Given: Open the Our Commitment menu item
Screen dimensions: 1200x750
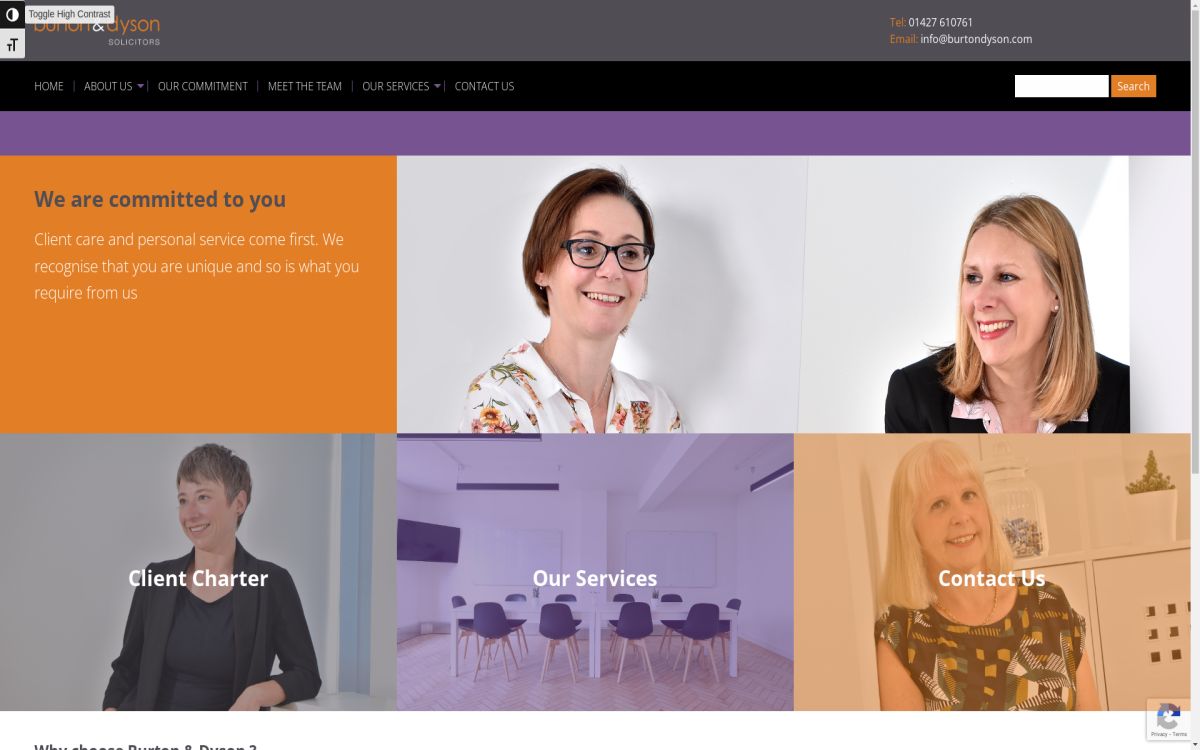Looking at the screenshot, I should (203, 86).
